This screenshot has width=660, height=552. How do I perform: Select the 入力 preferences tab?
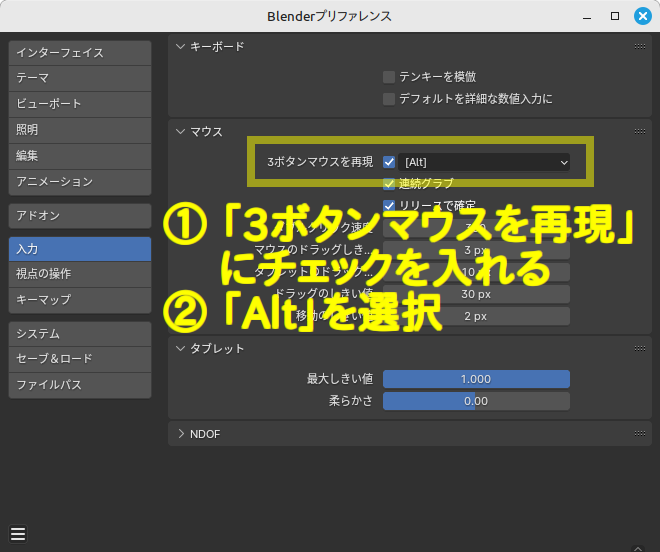80,249
